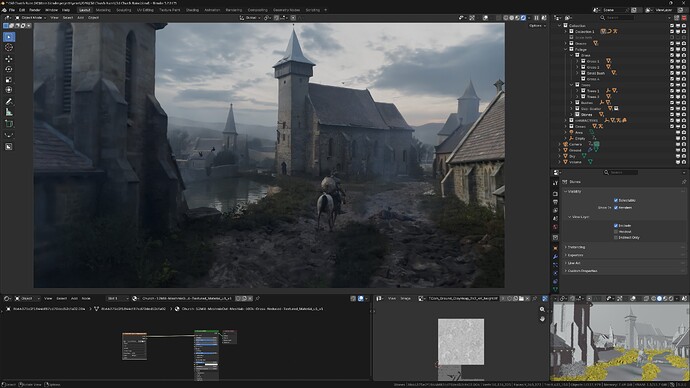Hide the Camera object in viewport via eye icon
The width and height of the screenshot is (690, 388).
(x=678, y=144)
